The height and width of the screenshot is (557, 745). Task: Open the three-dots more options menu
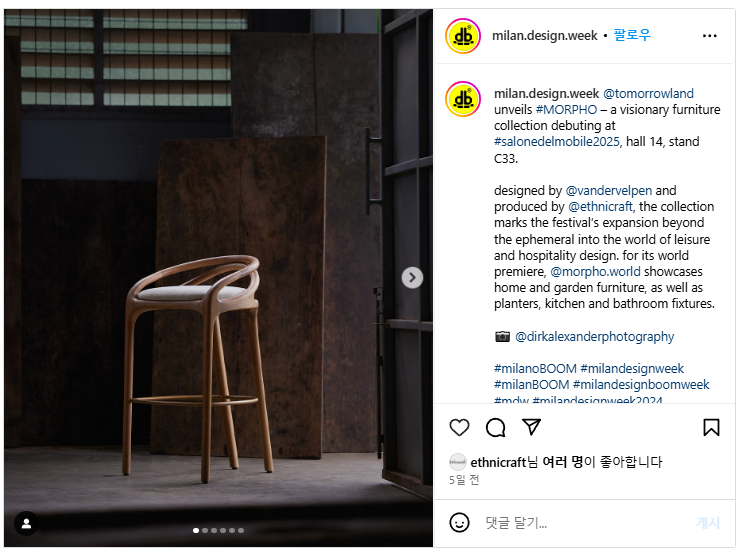coord(709,36)
